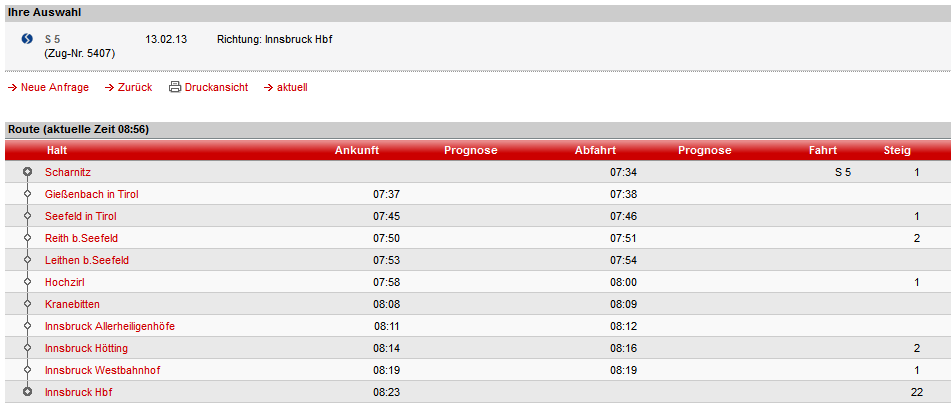
Task: Click the stop marker beside Hochzirl
Action: [x=27, y=282]
